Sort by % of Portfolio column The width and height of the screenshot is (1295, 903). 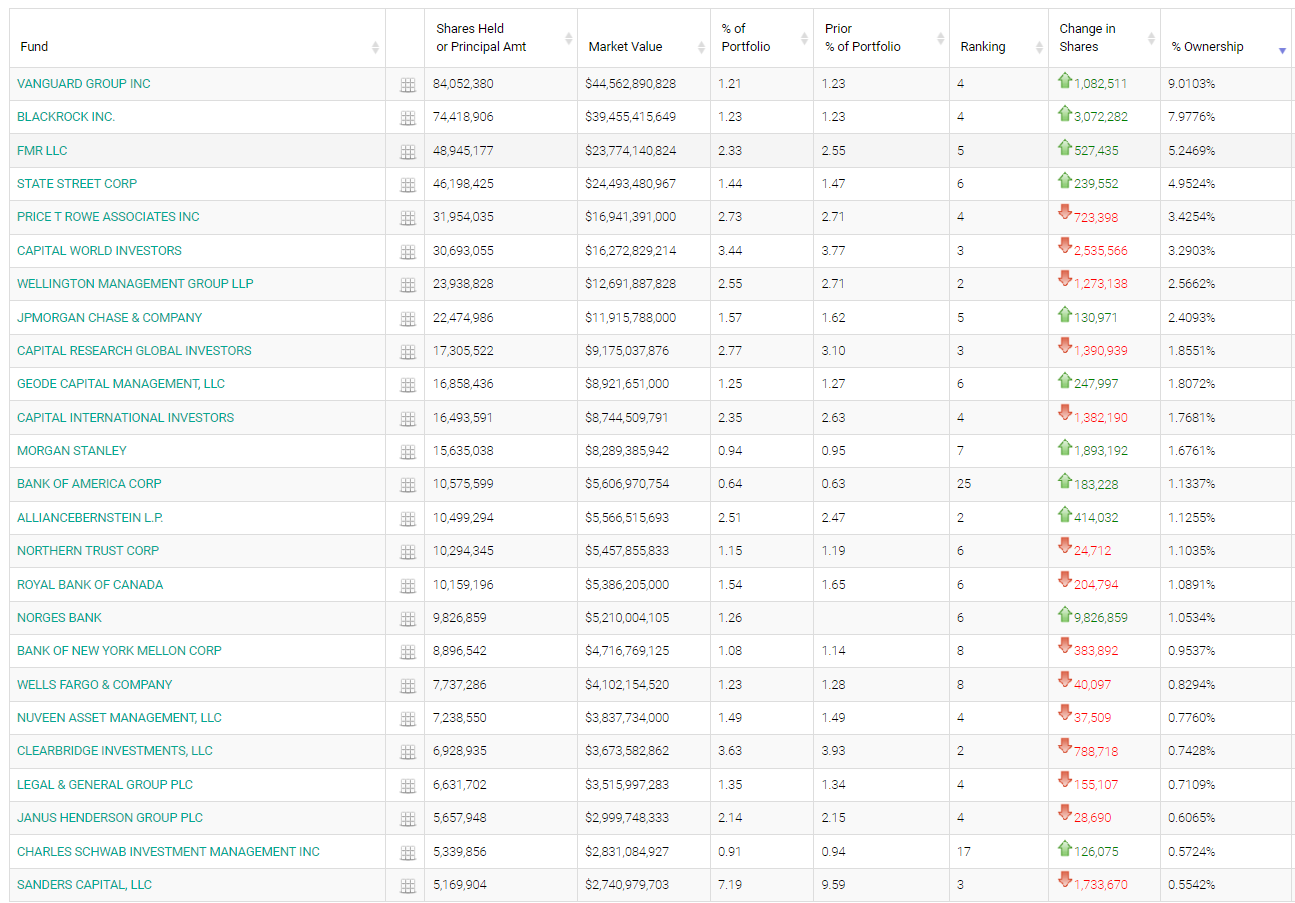point(762,38)
